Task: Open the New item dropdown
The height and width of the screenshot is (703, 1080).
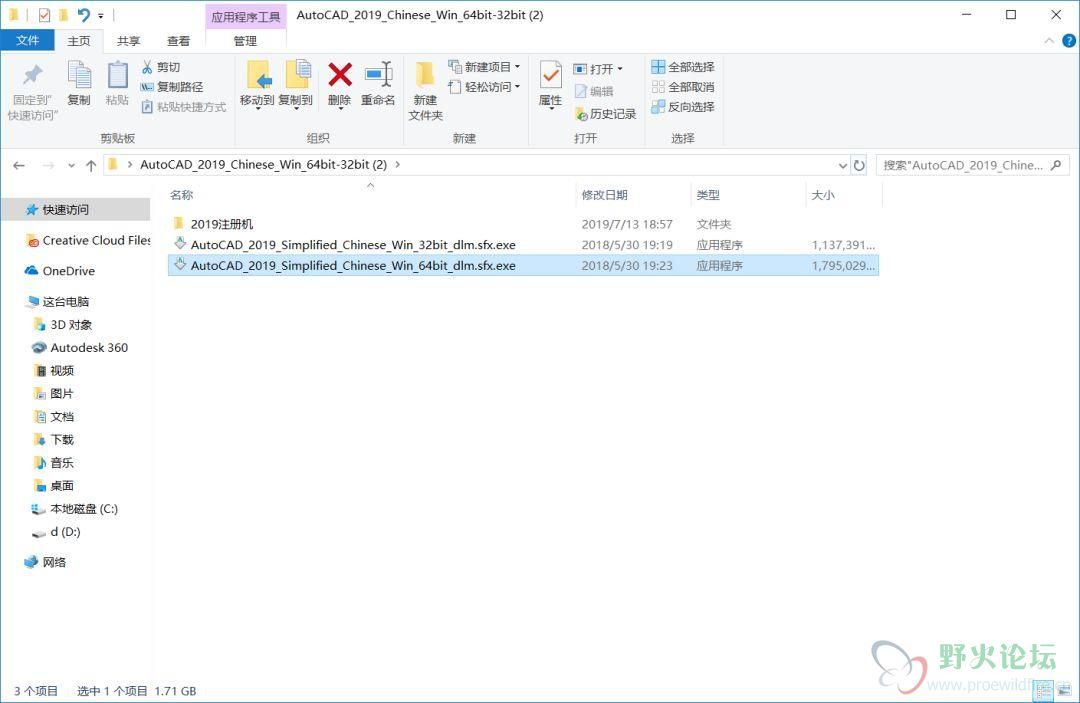Action: pos(484,67)
